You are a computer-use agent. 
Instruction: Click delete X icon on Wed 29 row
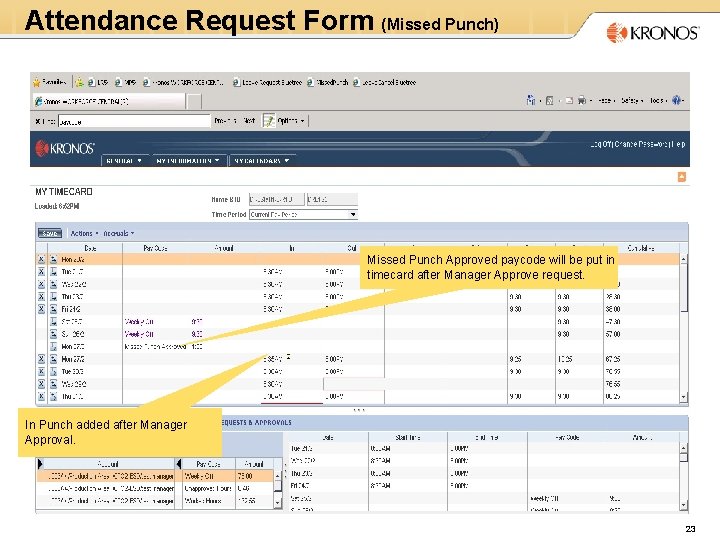[x=41, y=384]
